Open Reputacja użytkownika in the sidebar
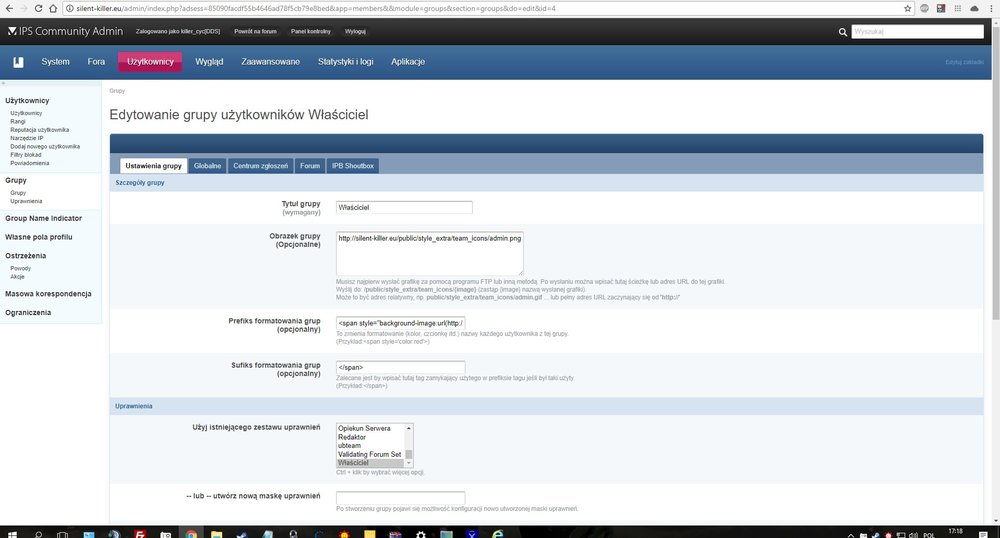 click(x=40, y=129)
